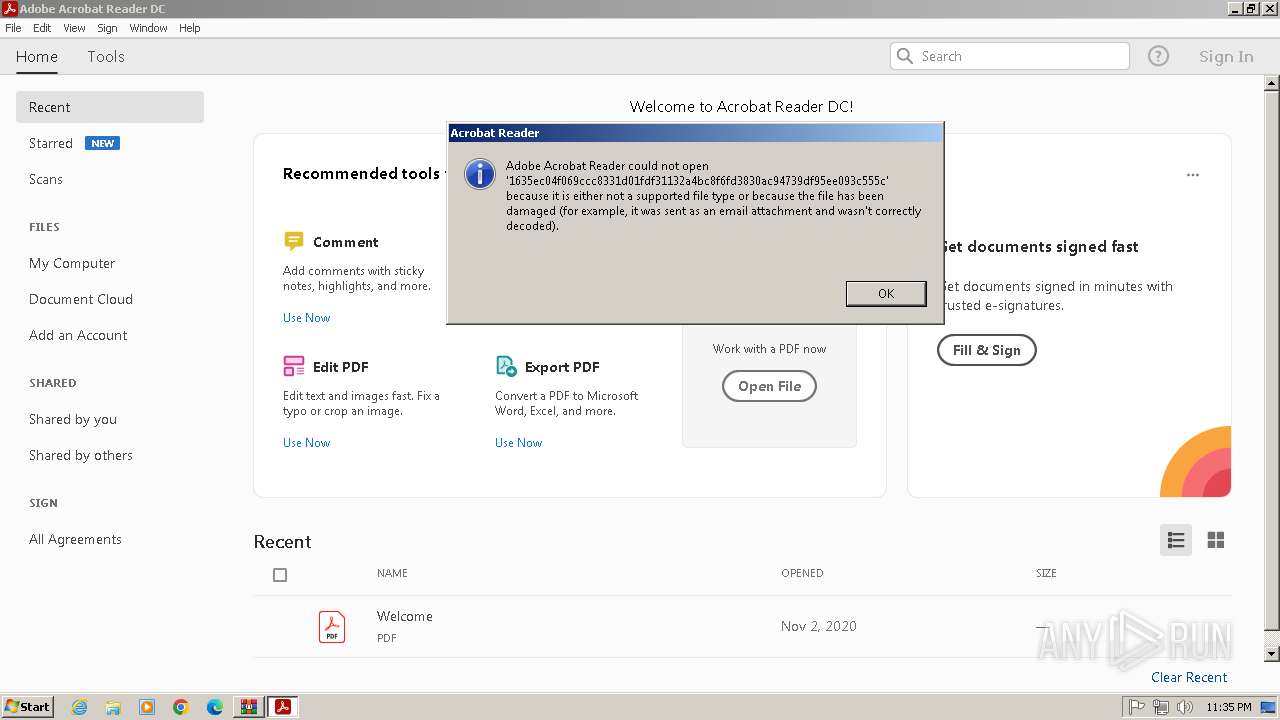The image size is (1280, 720).
Task: Click the Open File button
Action: tap(769, 386)
